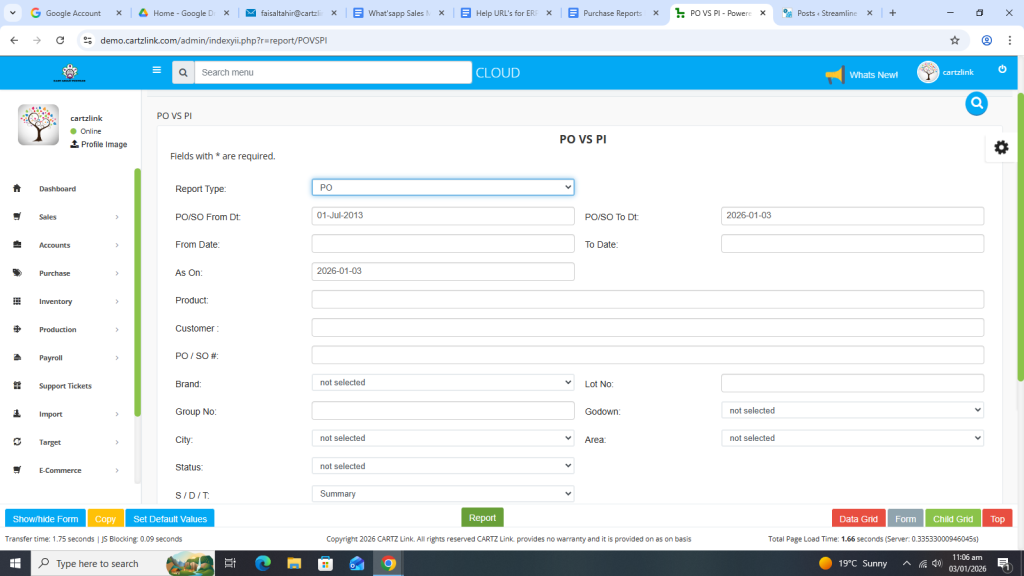Bookmark this page with star icon

955,40
